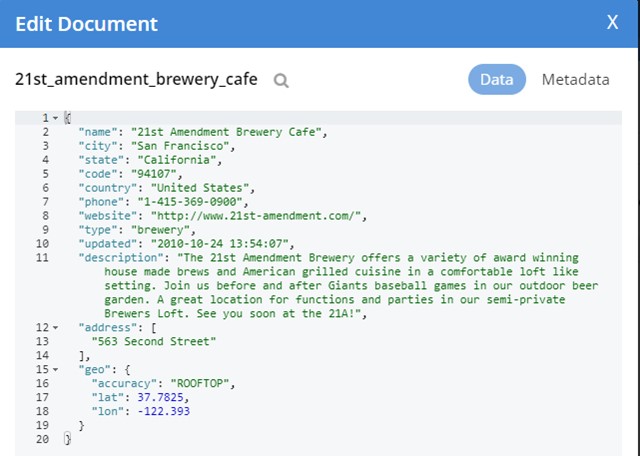The width and height of the screenshot is (640, 456).
Task: Click the name value "21st Amendment Brewery Cafe"
Action: click(226, 132)
